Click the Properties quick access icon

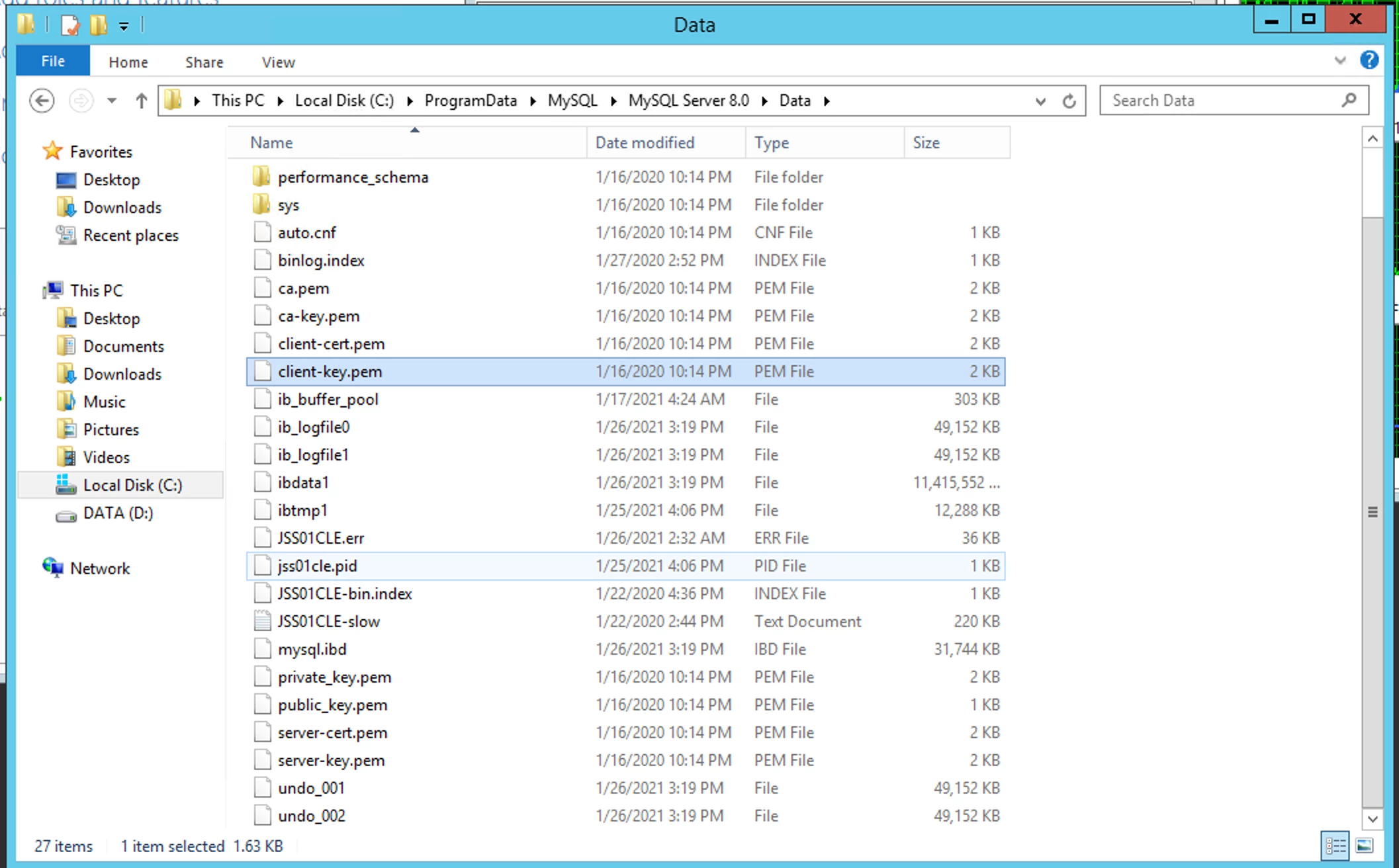(x=69, y=25)
